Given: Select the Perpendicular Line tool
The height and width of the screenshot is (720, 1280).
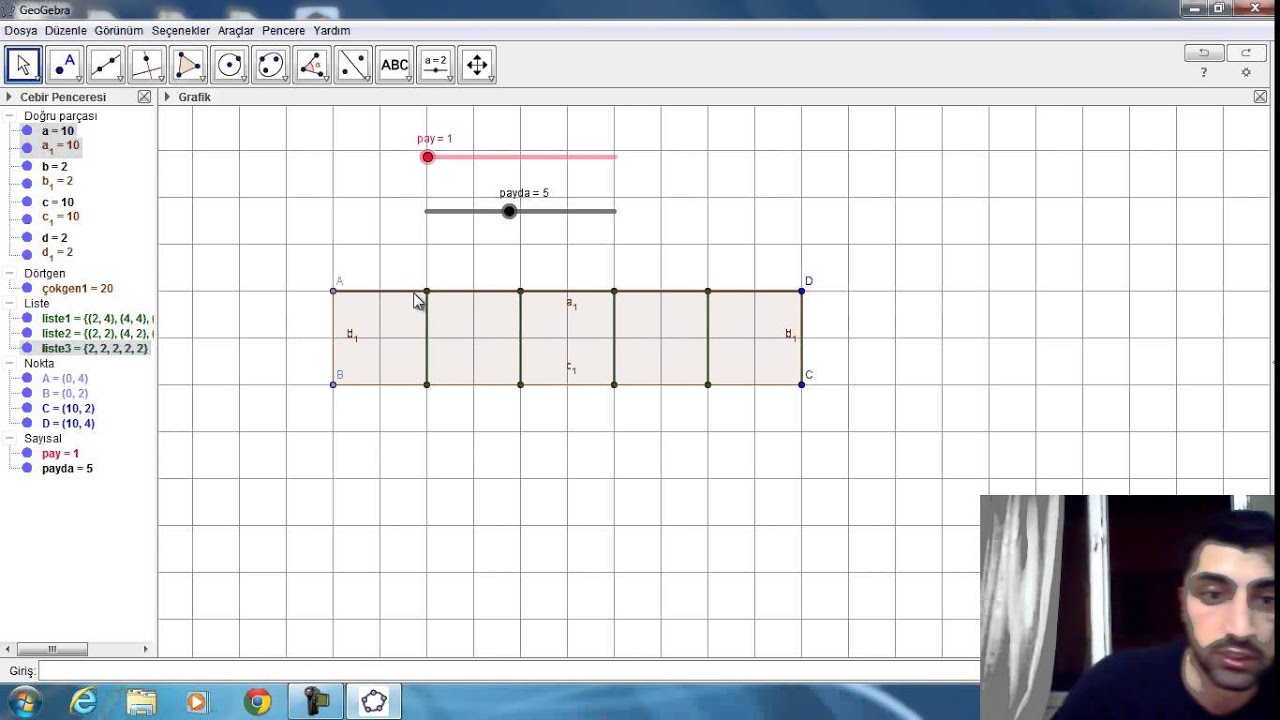Looking at the screenshot, I should click(147, 65).
